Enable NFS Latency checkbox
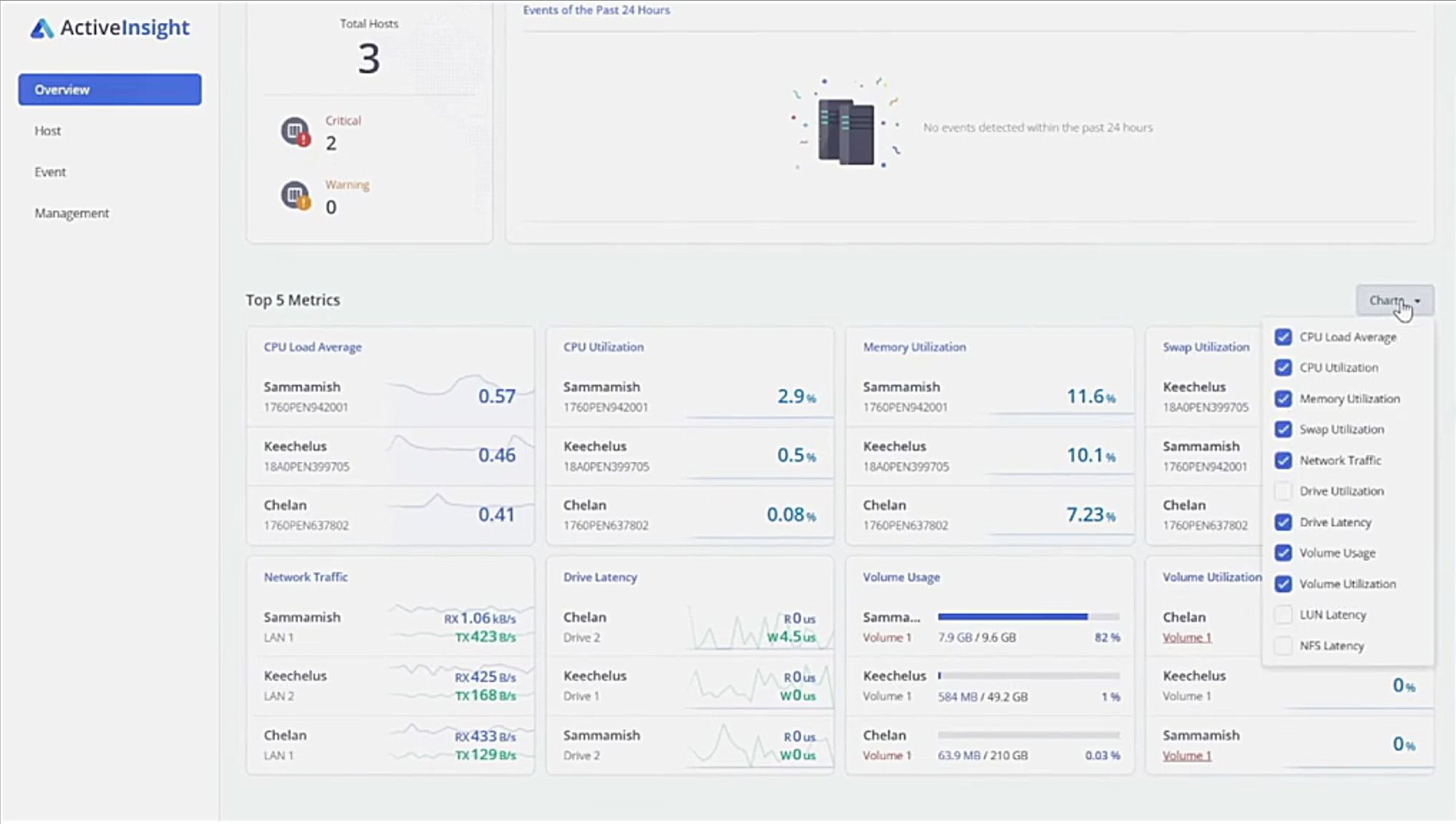1456x824 pixels. (1283, 646)
